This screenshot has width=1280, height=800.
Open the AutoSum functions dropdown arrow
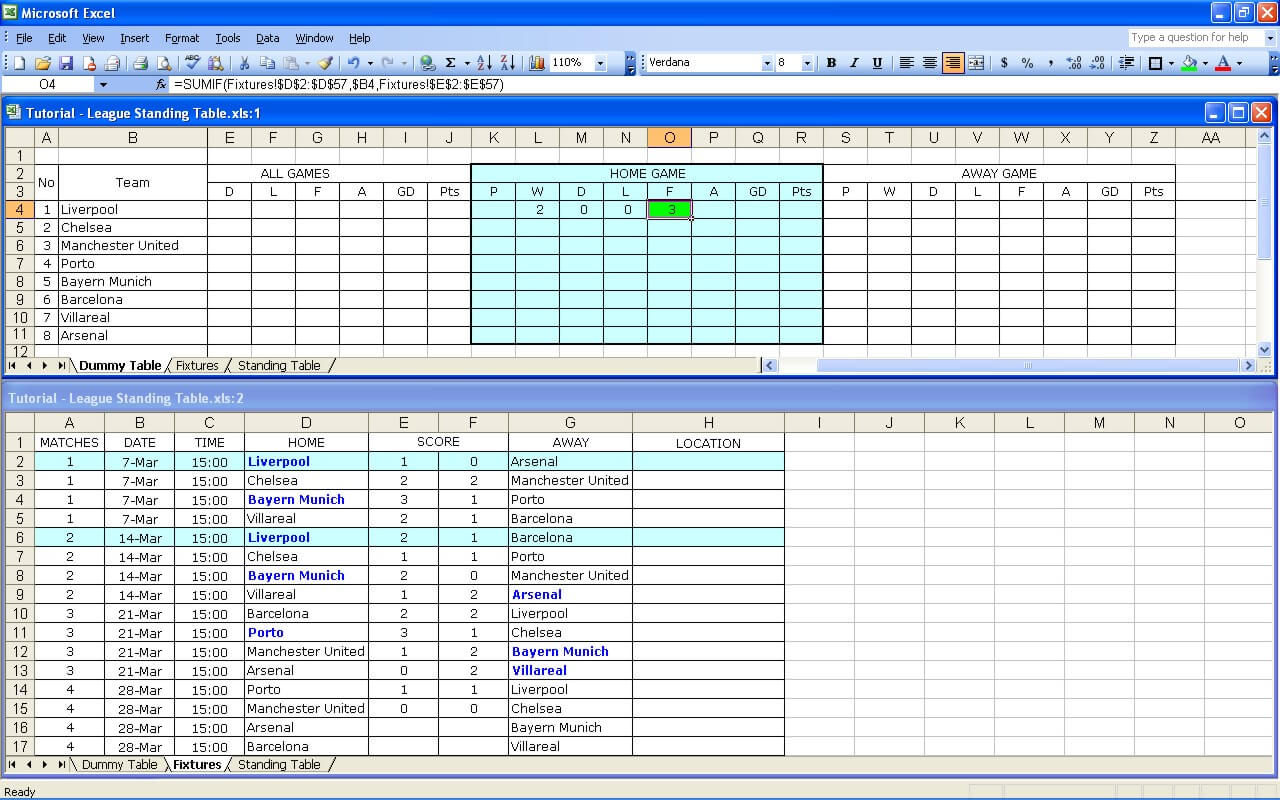coord(466,63)
